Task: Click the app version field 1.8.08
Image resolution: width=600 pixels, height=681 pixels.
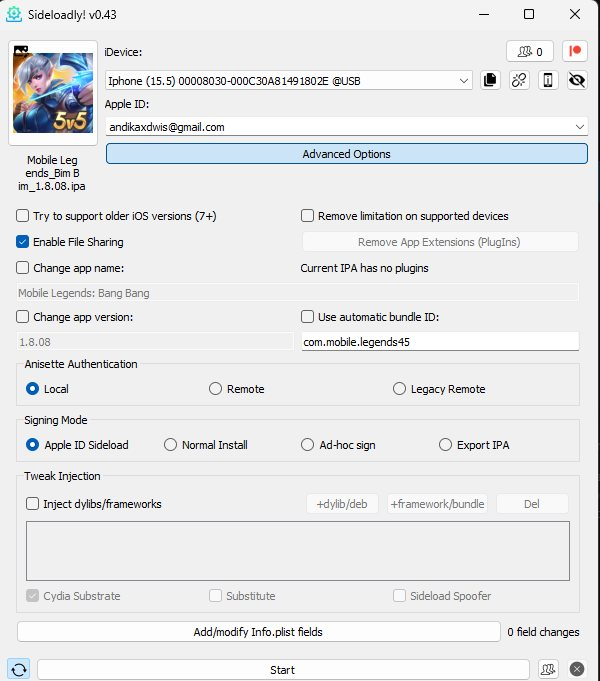Action: 155,342
